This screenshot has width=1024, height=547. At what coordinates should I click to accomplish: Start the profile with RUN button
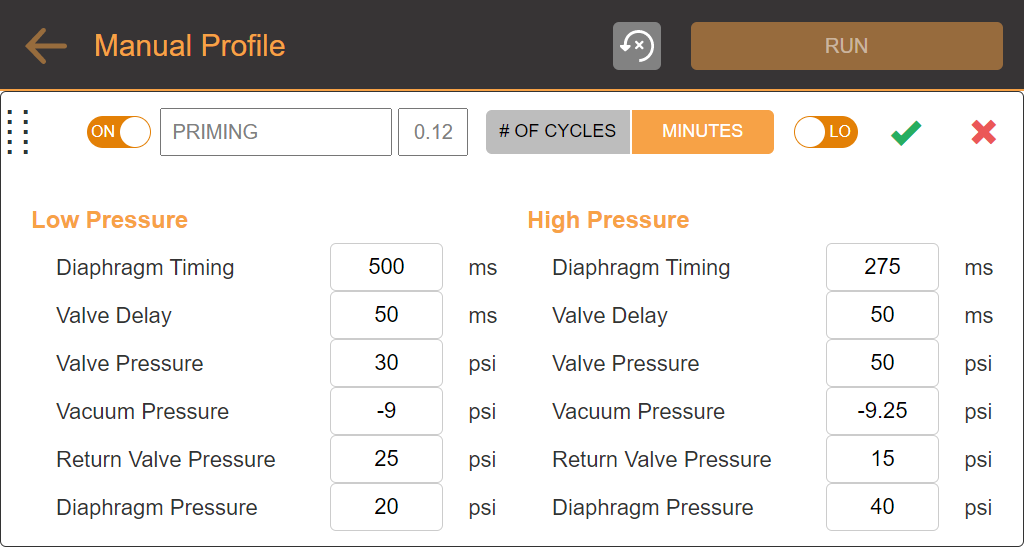coord(846,46)
